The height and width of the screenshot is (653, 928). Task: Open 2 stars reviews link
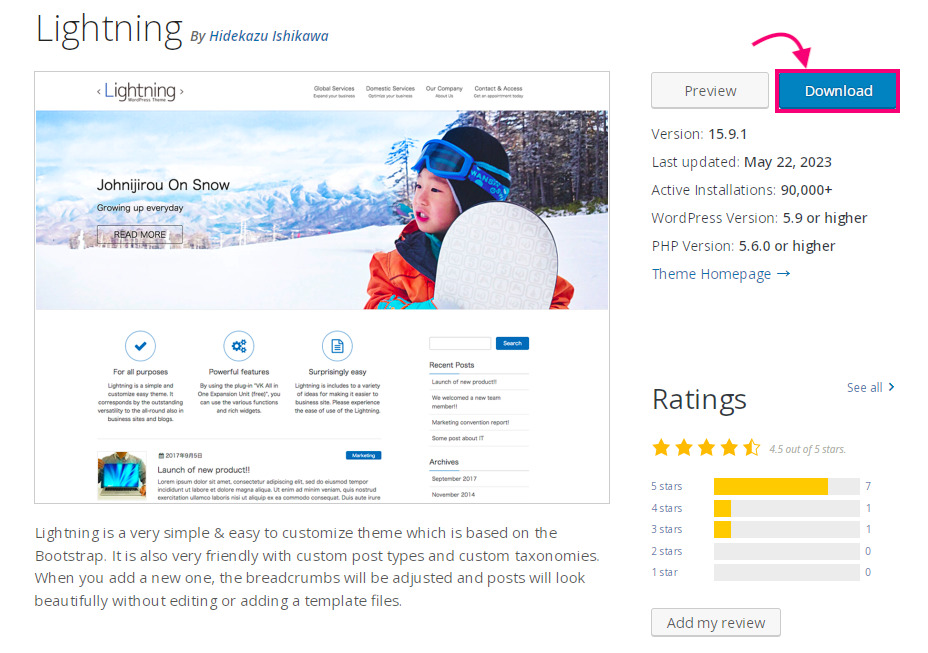[666, 551]
